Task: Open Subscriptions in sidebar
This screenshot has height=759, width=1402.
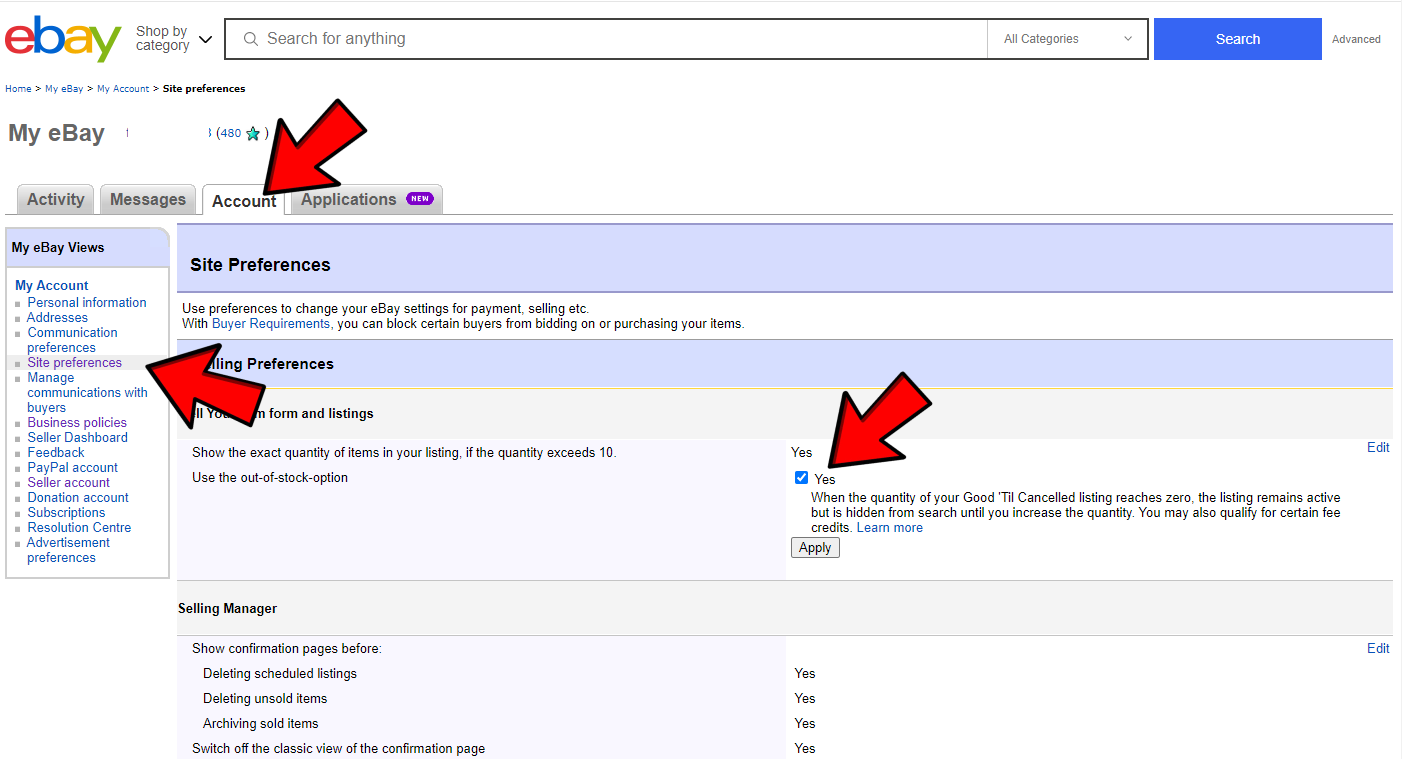Action: [x=66, y=512]
